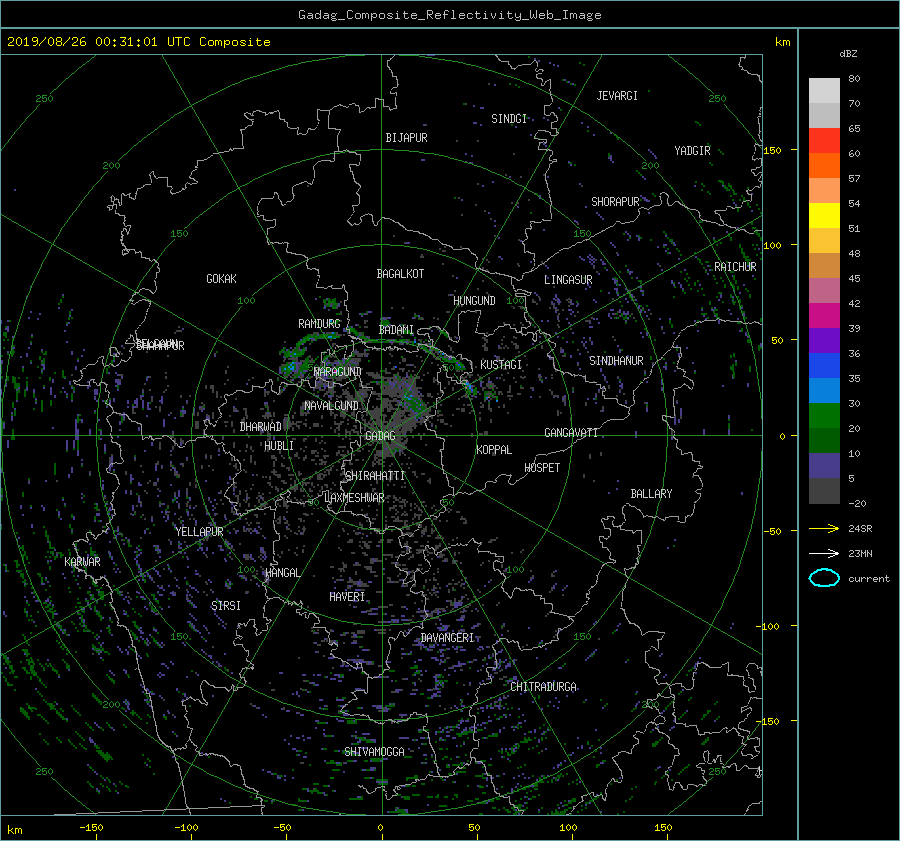Click the DHARWAD place label
Screen dimensions: 900x841
pyautogui.click(x=260, y=427)
